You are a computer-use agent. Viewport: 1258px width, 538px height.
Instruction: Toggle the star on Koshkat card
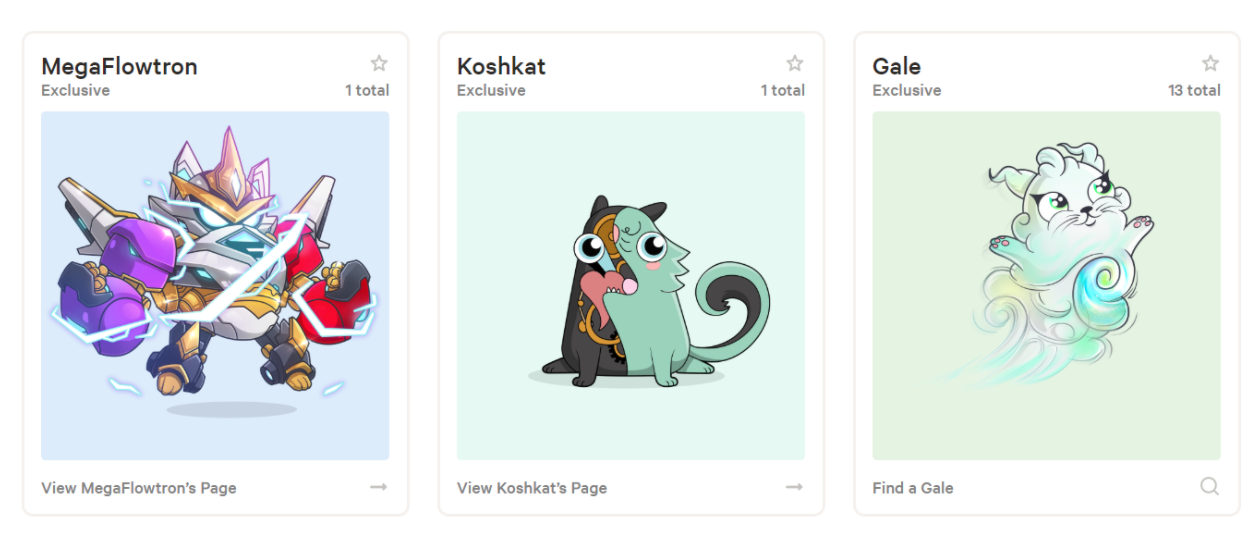tap(795, 64)
